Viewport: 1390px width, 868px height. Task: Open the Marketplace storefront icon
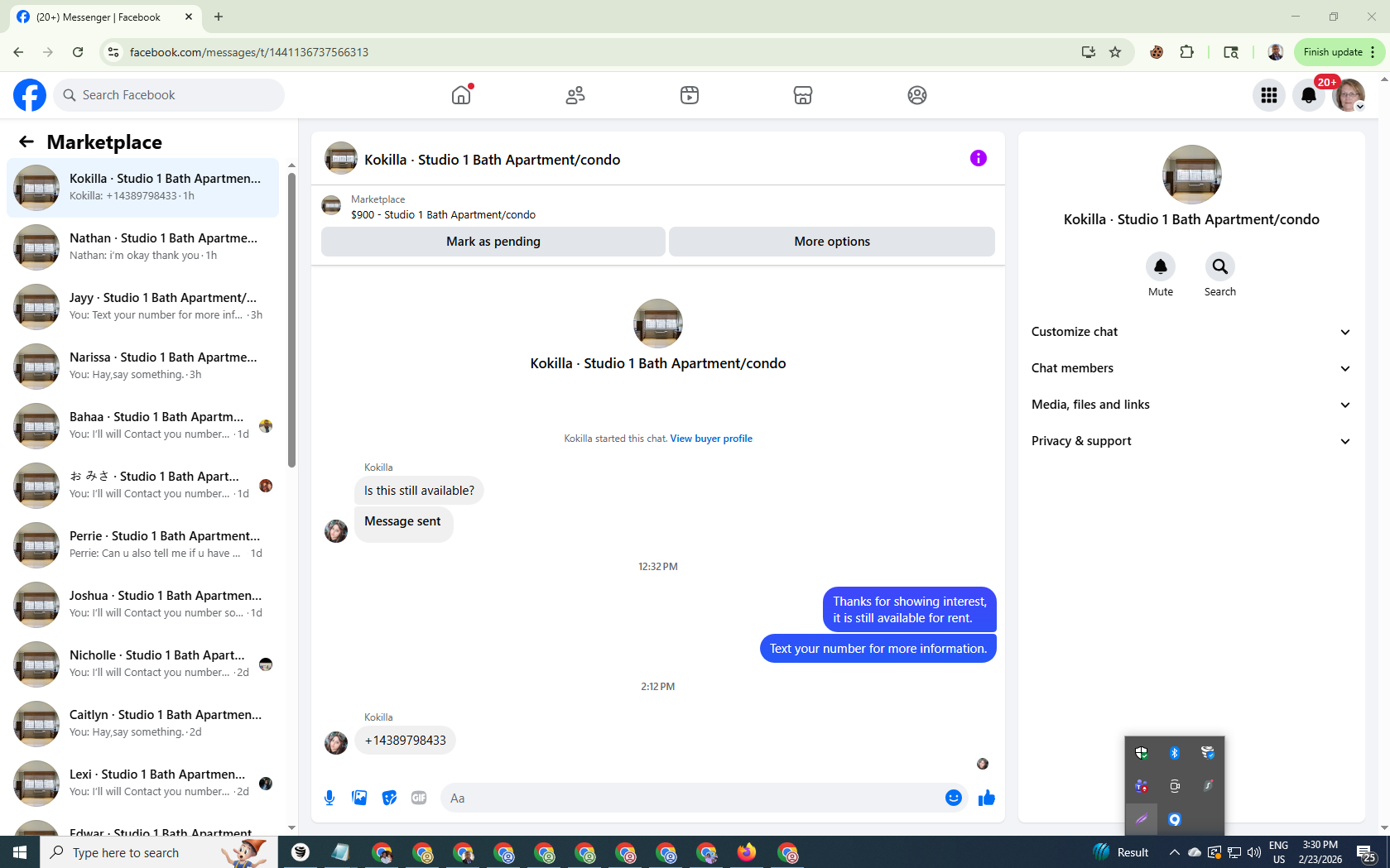tap(803, 95)
